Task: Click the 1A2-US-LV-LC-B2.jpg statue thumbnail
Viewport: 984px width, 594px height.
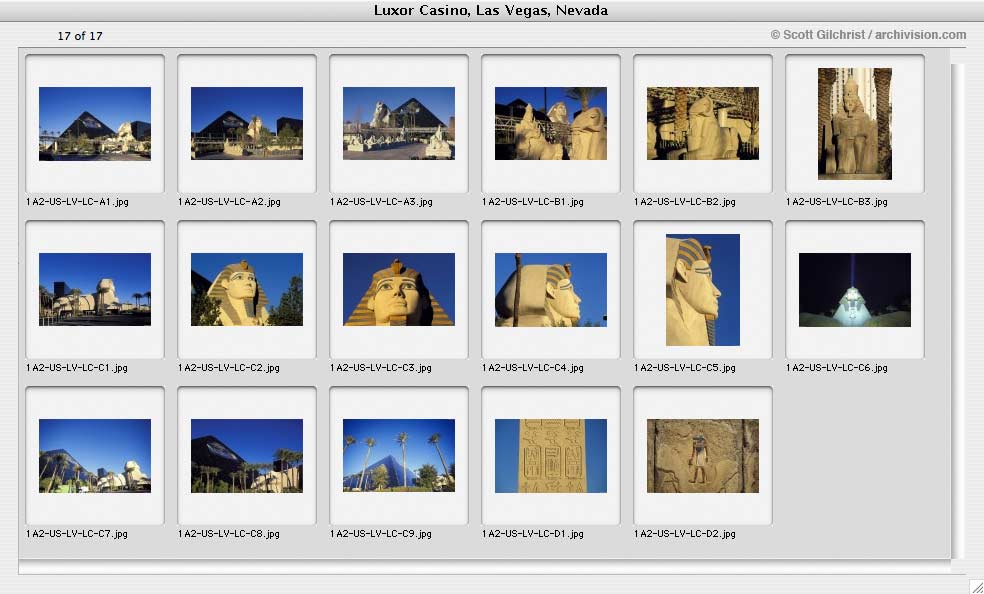Action: (702, 124)
